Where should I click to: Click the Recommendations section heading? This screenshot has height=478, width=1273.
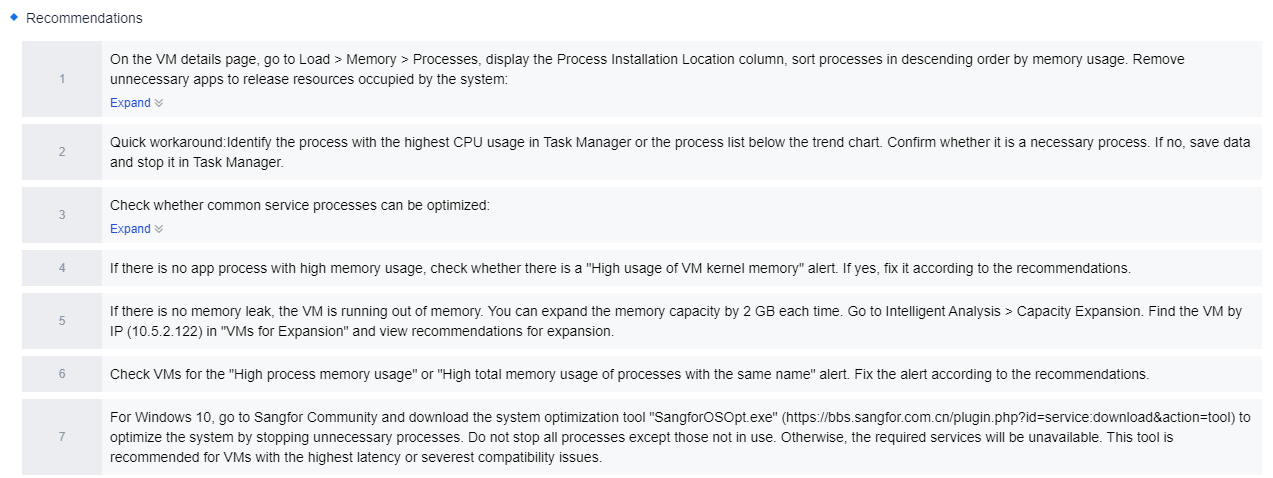point(84,18)
